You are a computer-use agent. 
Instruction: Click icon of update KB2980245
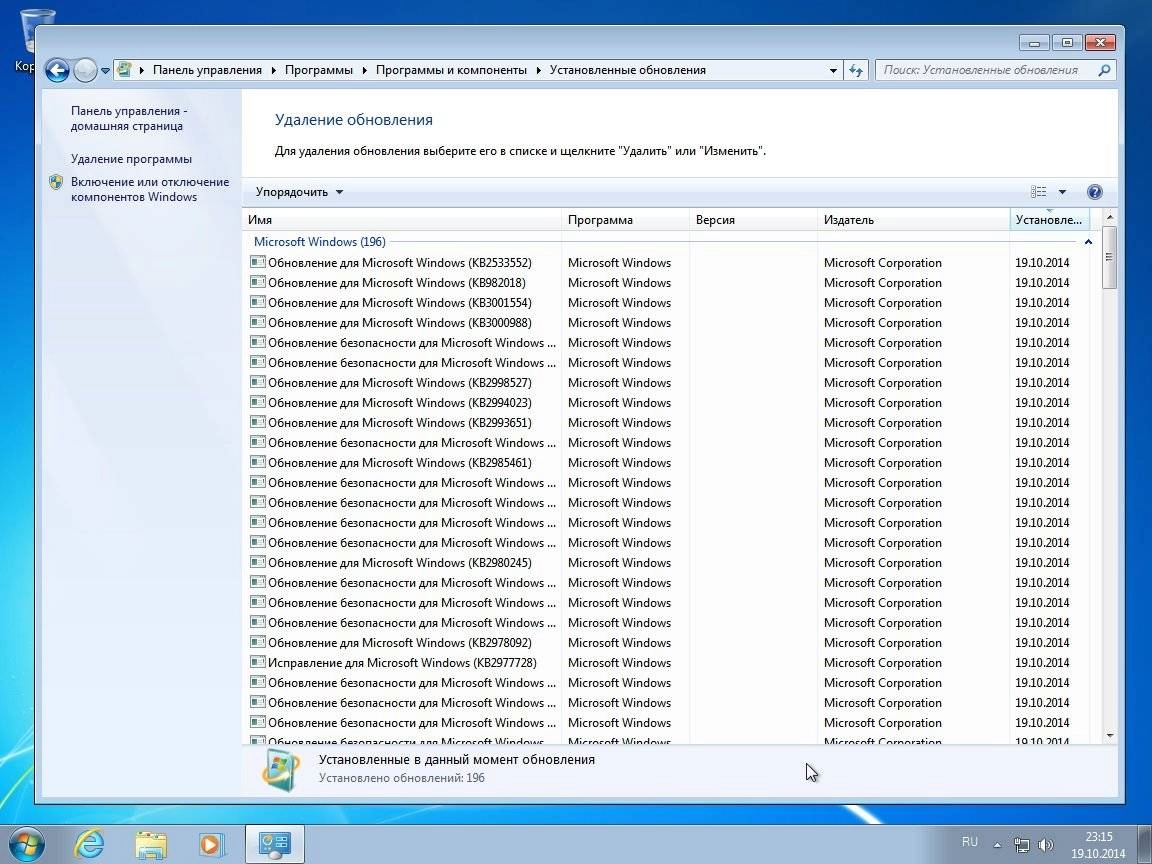[x=257, y=561]
